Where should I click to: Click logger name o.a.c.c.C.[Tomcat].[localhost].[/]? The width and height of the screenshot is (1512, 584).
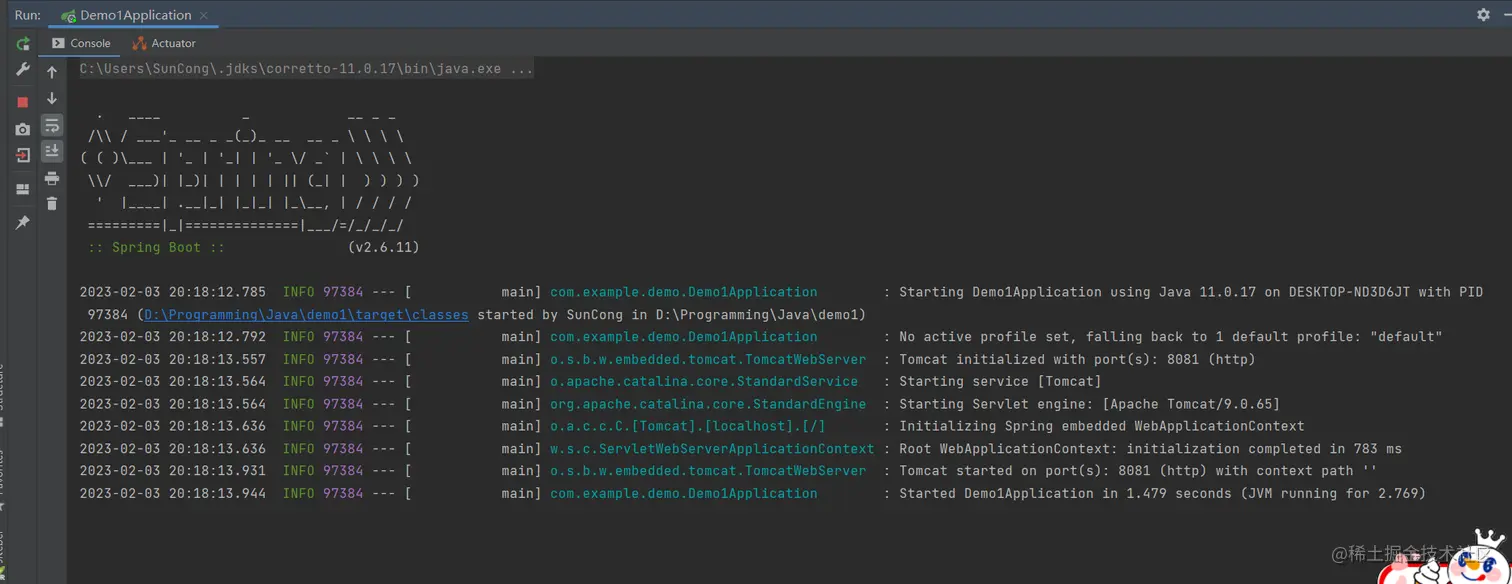[x=688, y=426]
